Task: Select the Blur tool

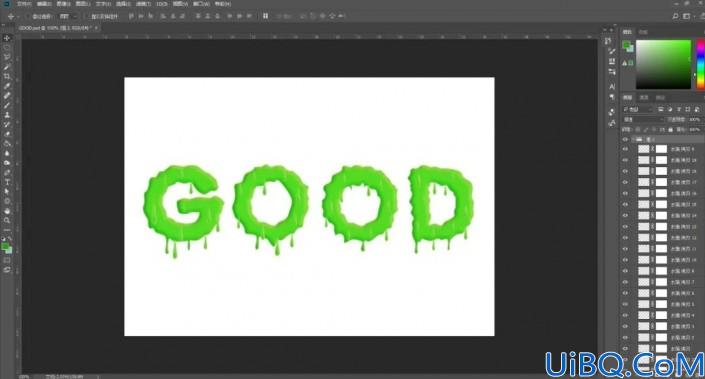Action: pos(7,153)
